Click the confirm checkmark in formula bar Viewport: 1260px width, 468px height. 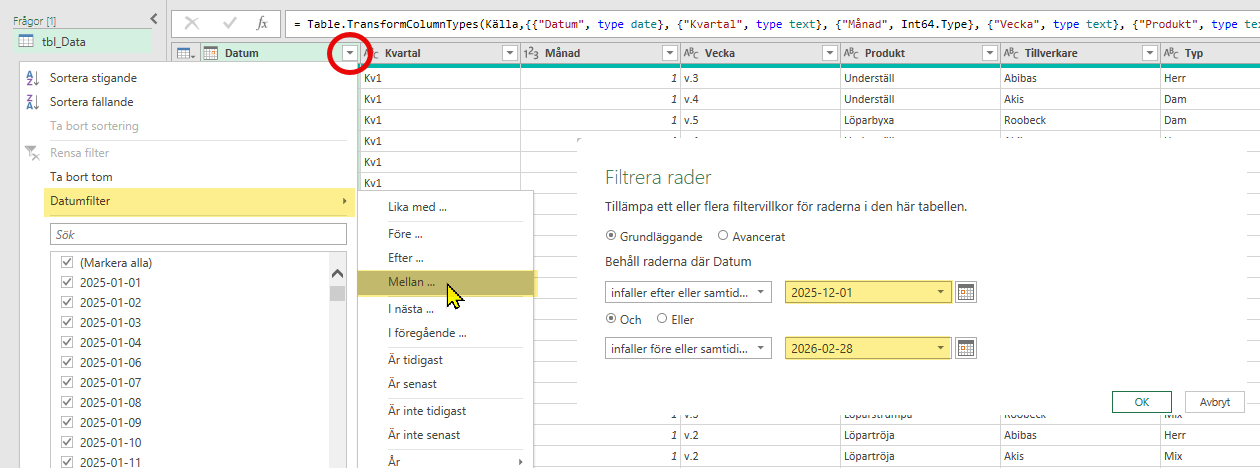228,22
